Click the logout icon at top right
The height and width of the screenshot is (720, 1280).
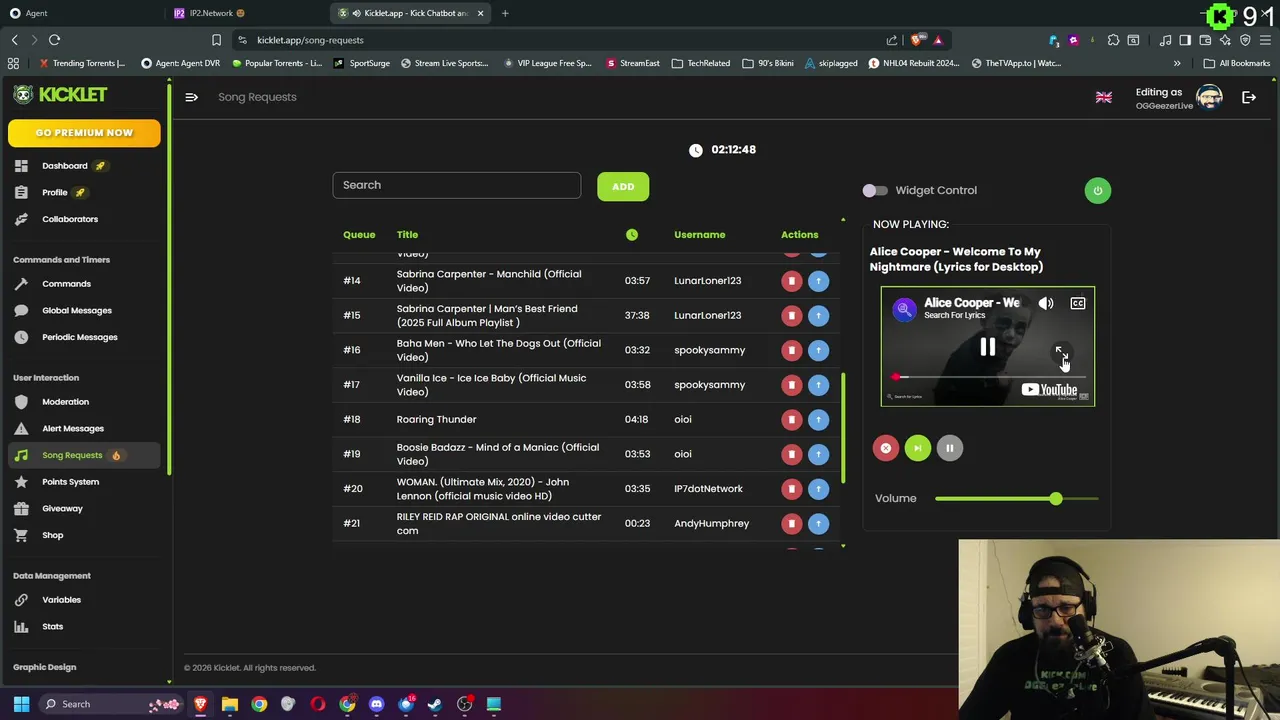tap(1249, 97)
